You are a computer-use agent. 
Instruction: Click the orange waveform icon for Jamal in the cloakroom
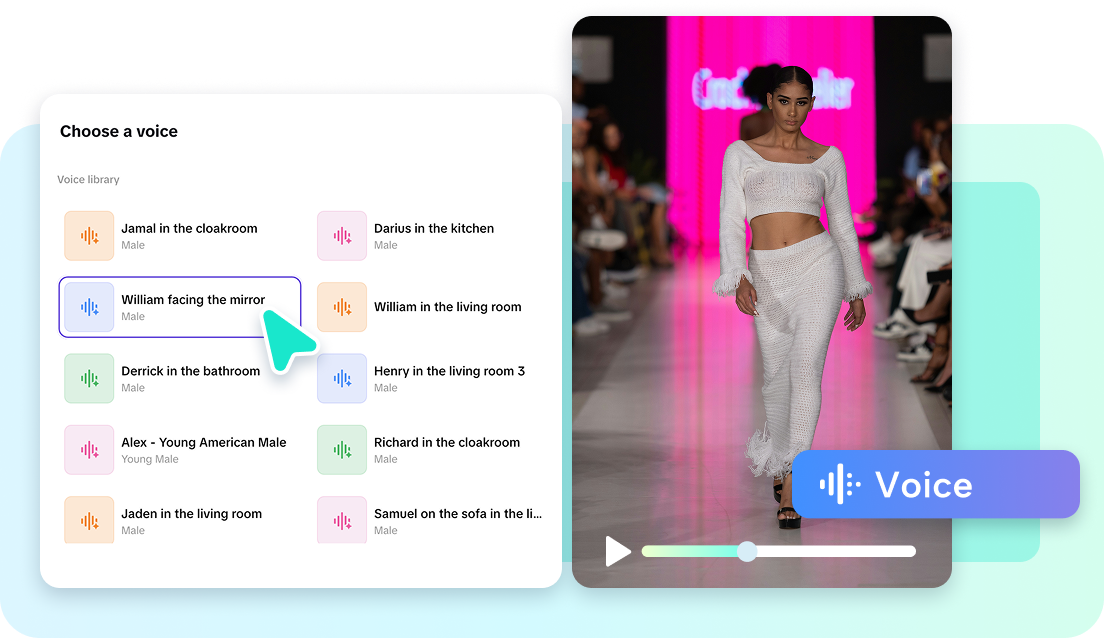pyautogui.click(x=89, y=236)
